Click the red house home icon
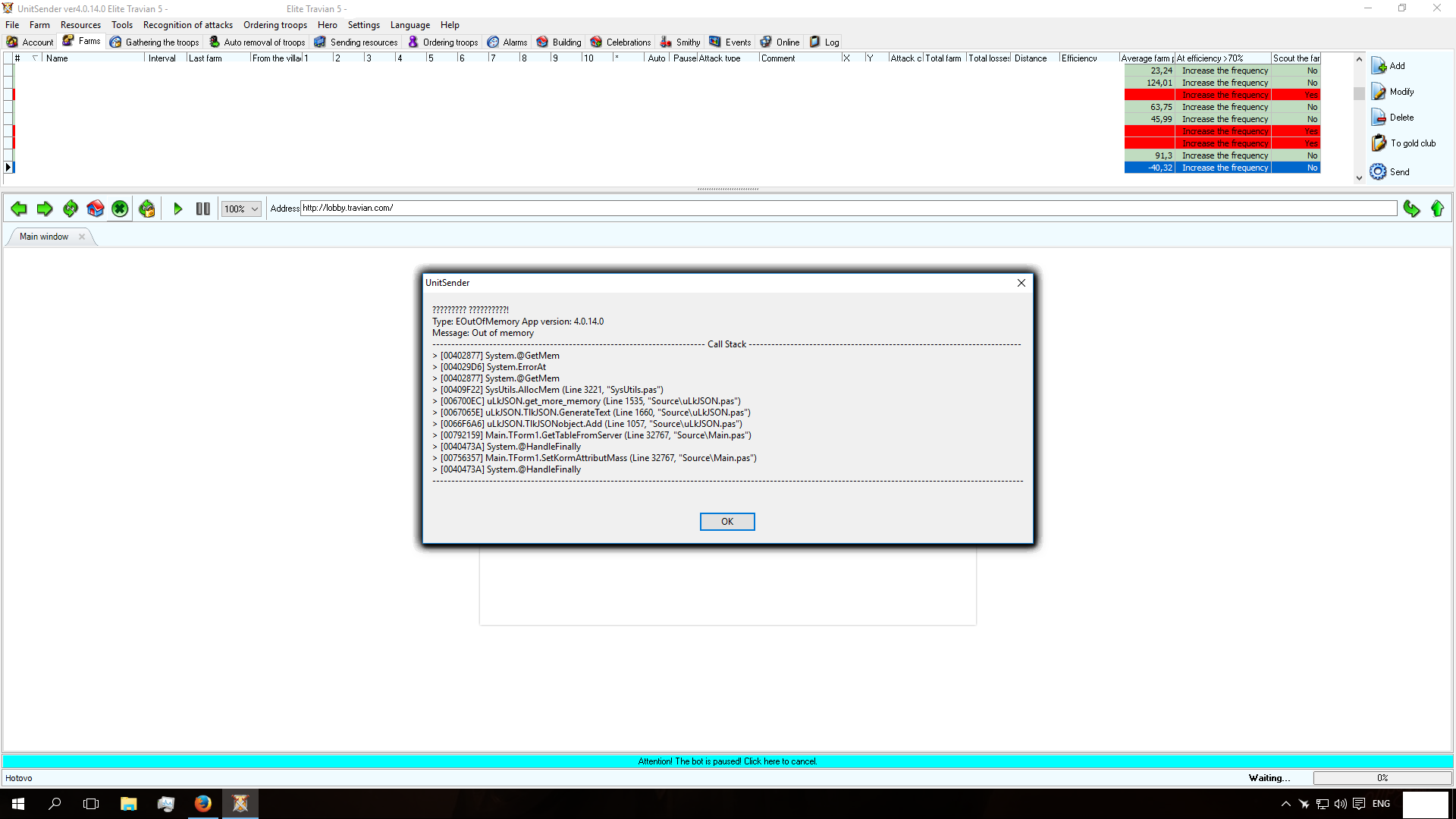This screenshot has height=819, width=1456. click(96, 209)
